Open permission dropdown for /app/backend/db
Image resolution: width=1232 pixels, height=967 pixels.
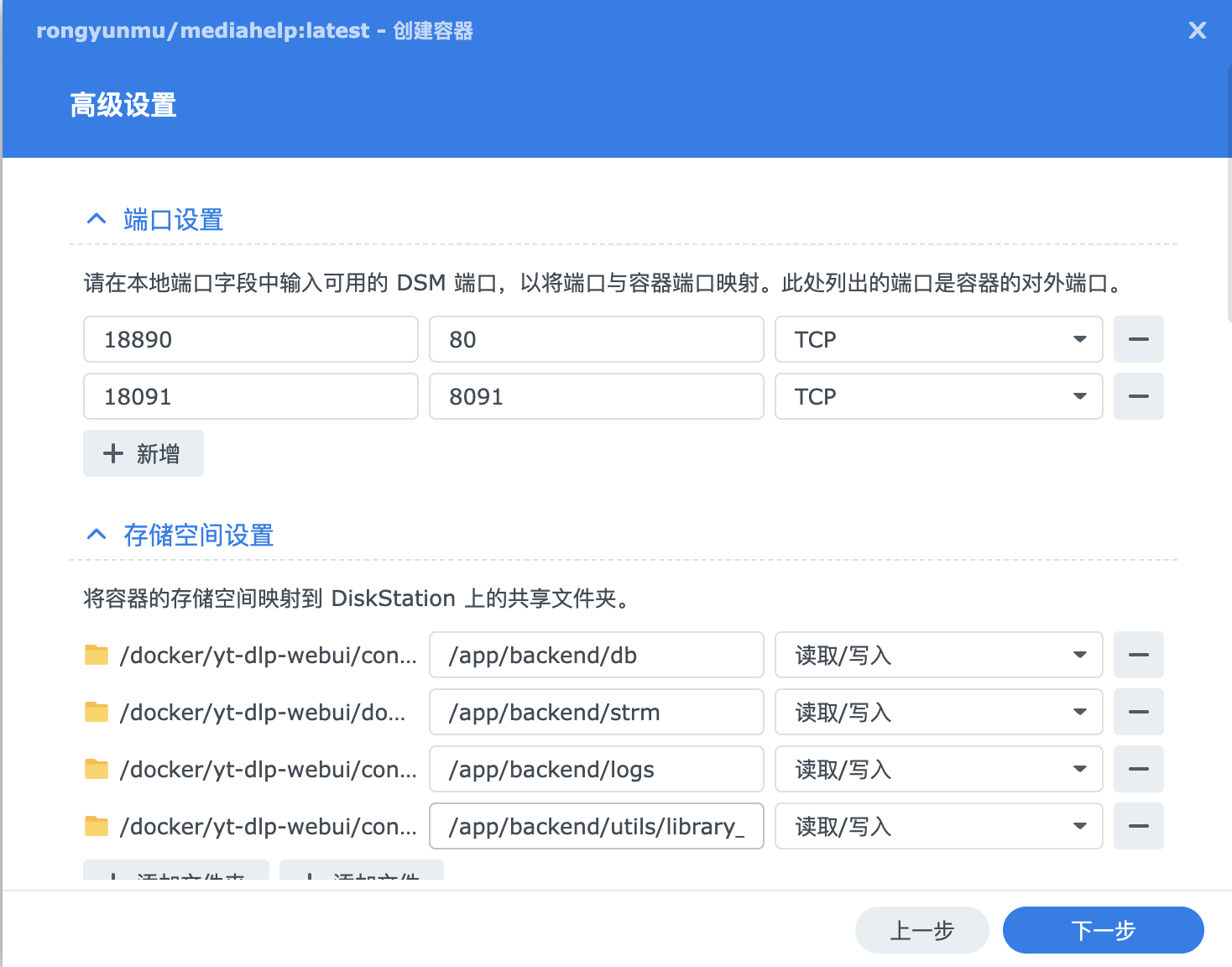(937, 655)
